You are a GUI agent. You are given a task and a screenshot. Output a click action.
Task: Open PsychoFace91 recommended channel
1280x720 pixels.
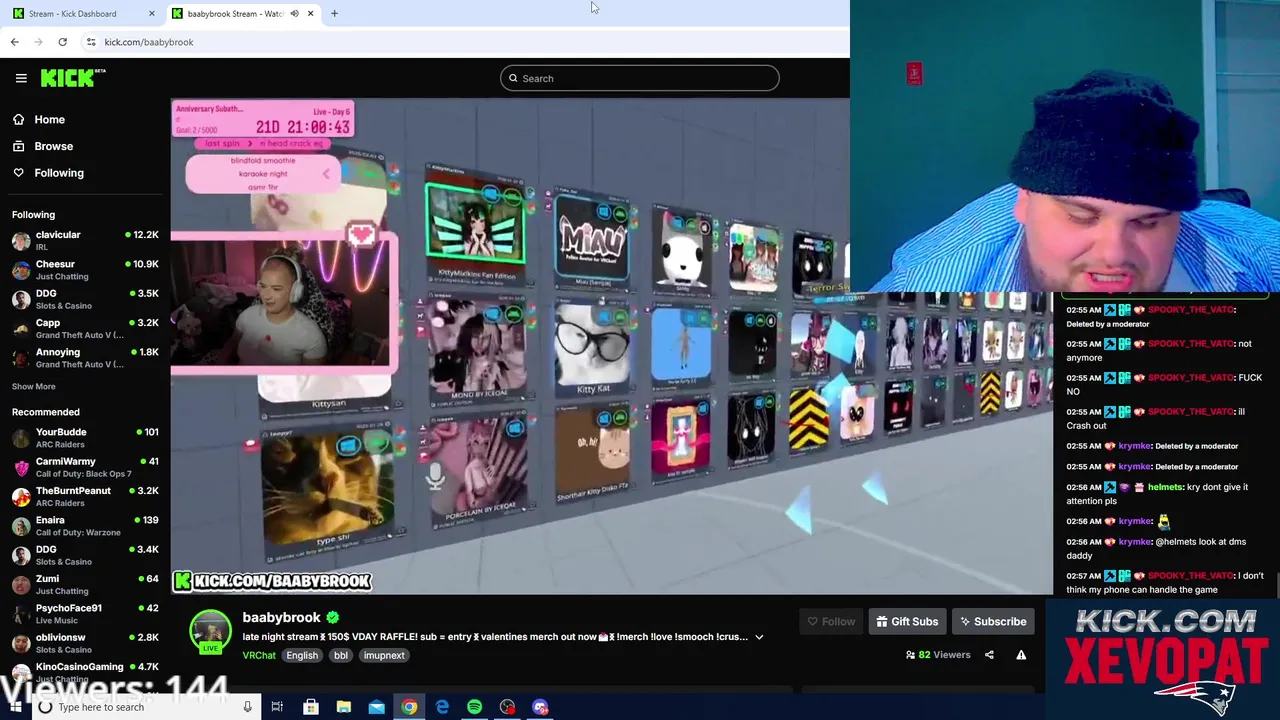85,614
